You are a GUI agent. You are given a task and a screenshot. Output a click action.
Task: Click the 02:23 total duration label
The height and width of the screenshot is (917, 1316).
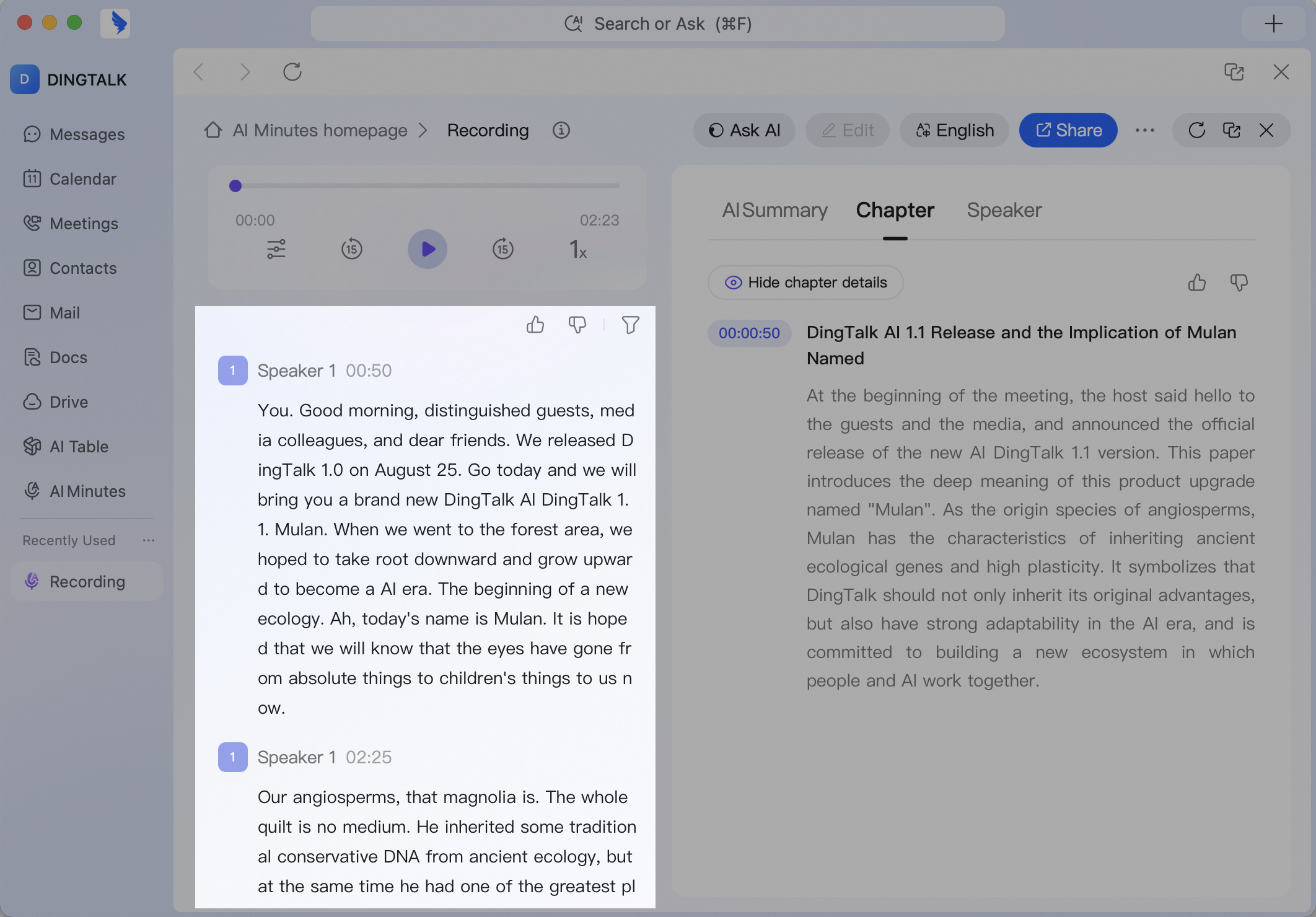[x=599, y=221]
